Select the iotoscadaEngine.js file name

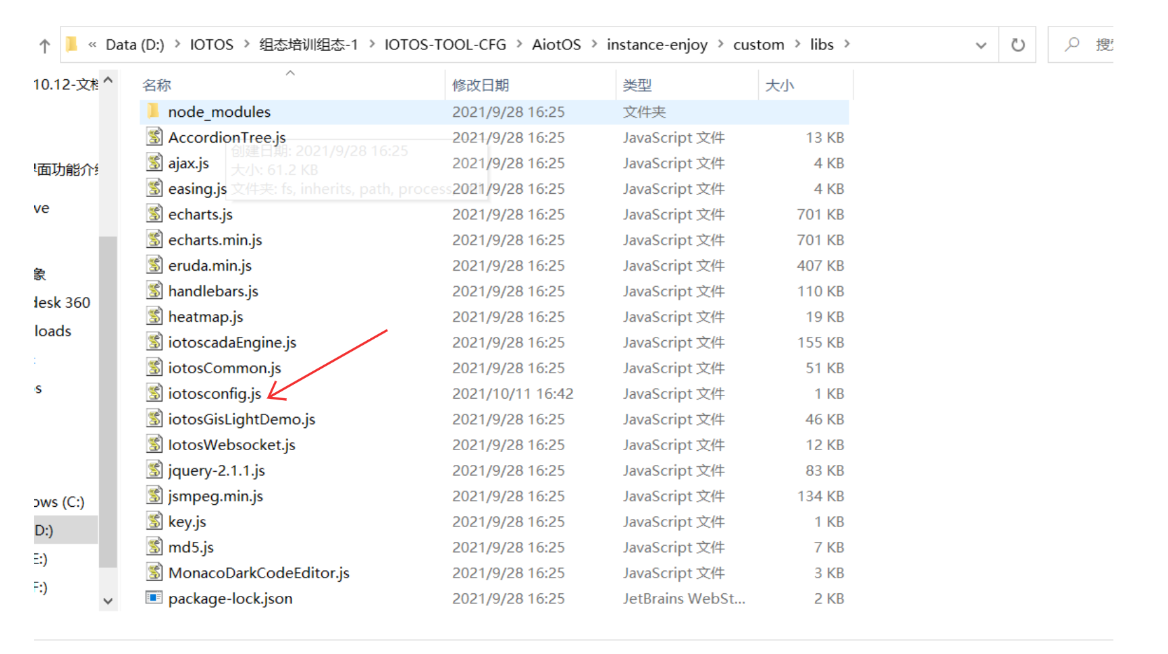(232, 342)
